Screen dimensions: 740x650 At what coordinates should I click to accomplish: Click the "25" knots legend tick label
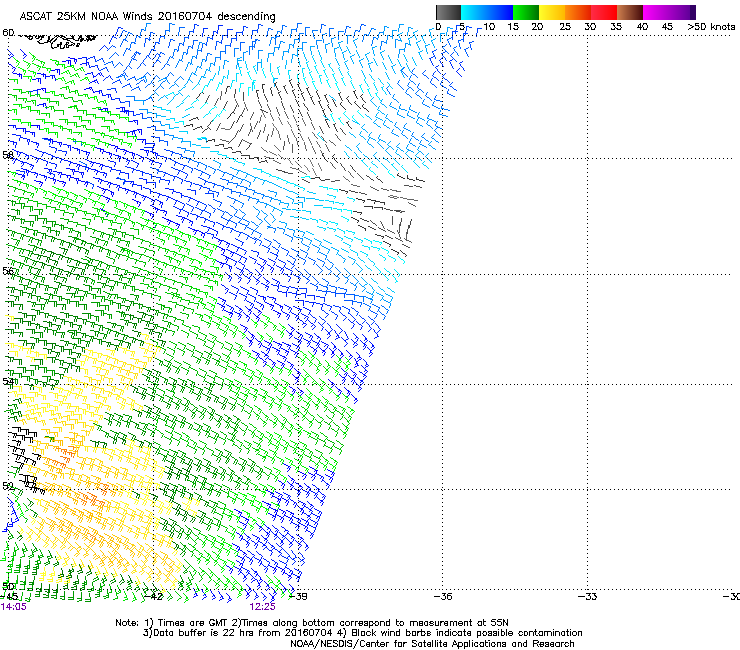565,27
